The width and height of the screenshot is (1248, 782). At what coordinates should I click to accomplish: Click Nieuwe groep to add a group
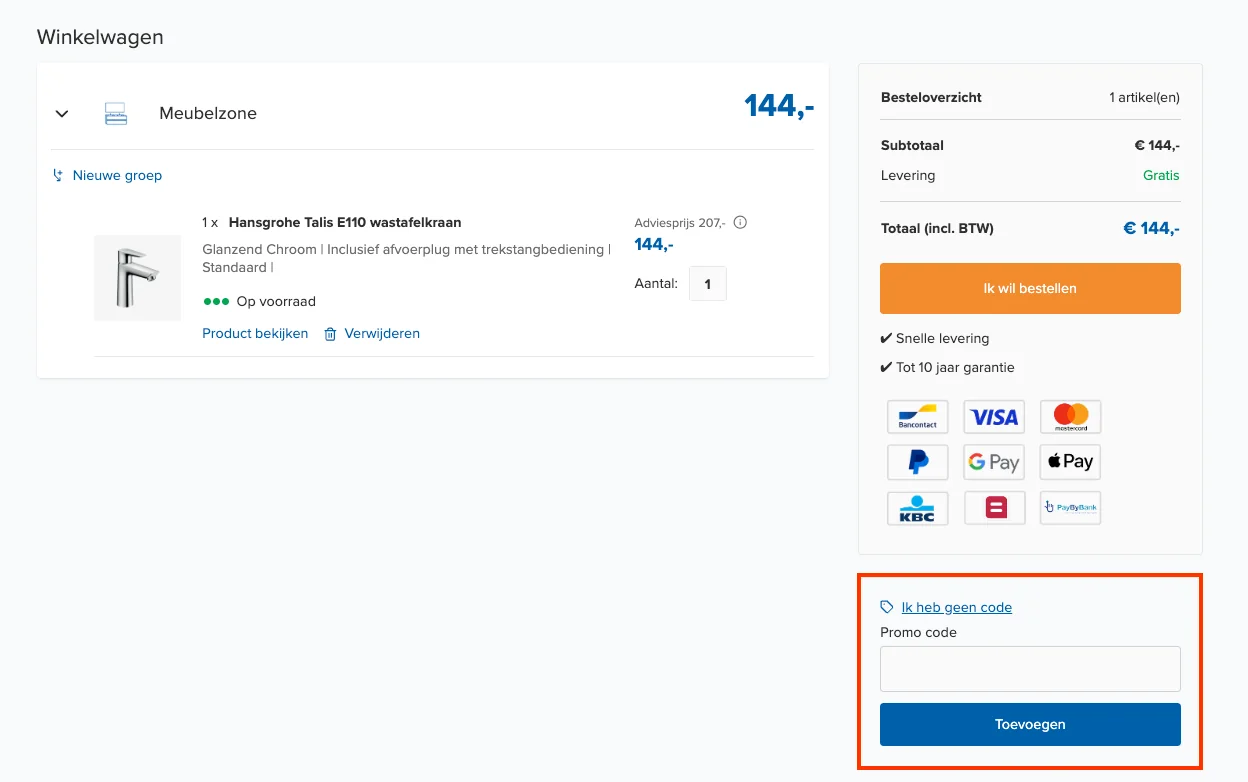(x=117, y=175)
